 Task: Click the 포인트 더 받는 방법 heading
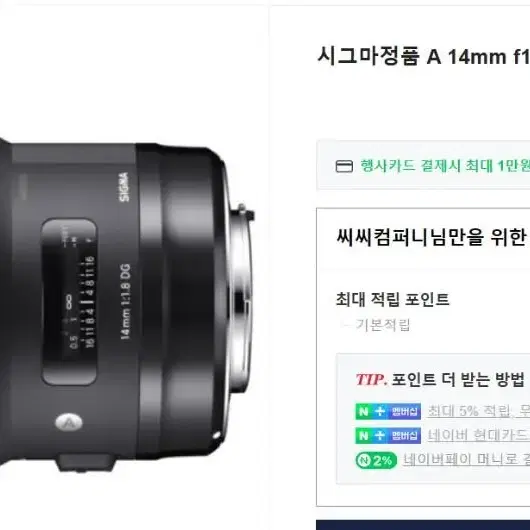point(458,380)
